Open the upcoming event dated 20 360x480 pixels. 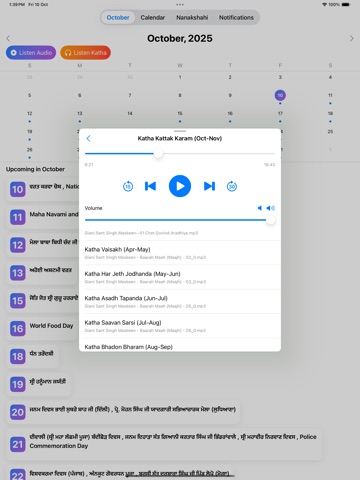click(123, 412)
